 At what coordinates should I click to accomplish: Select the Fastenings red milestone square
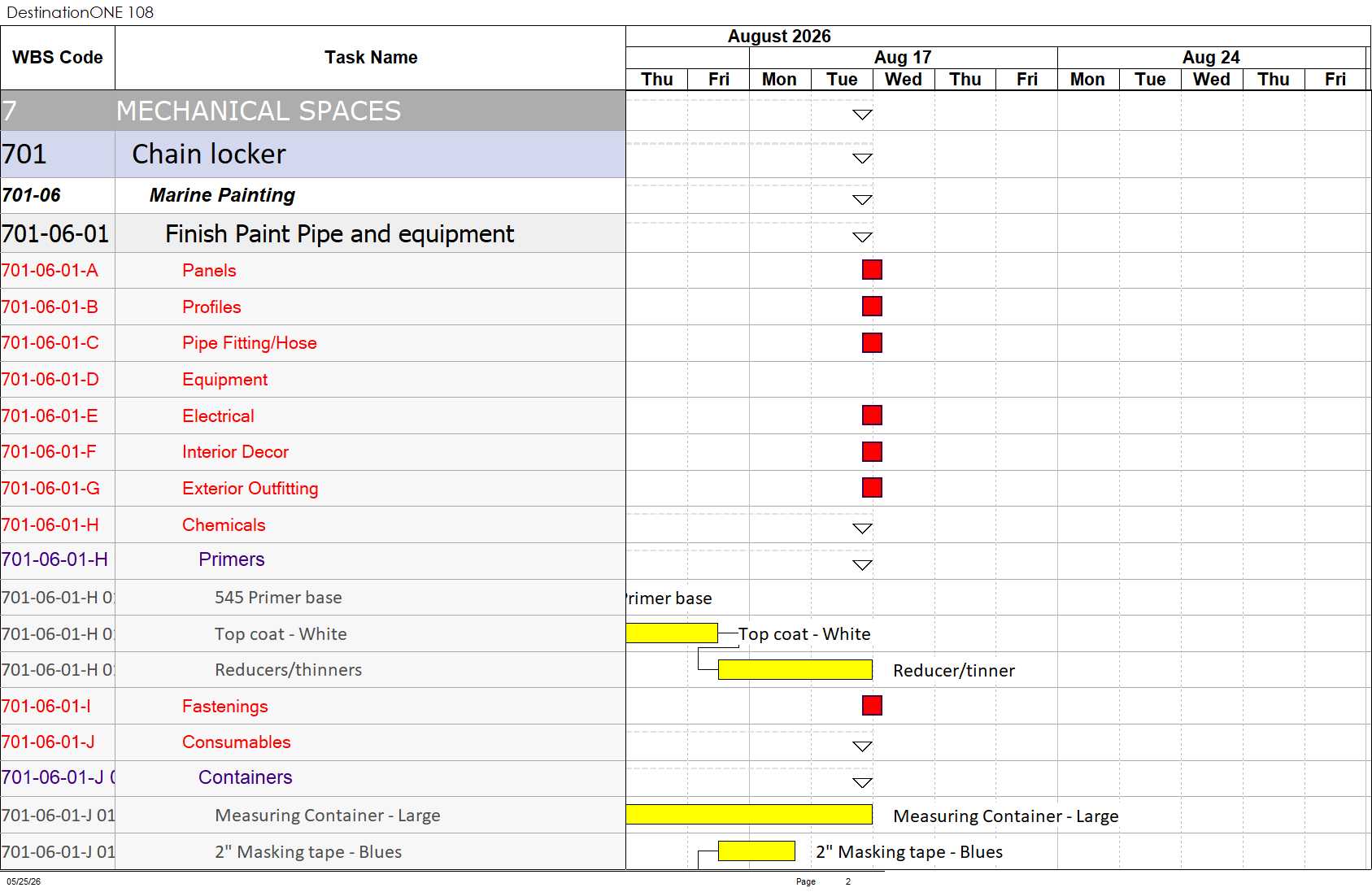click(x=872, y=706)
